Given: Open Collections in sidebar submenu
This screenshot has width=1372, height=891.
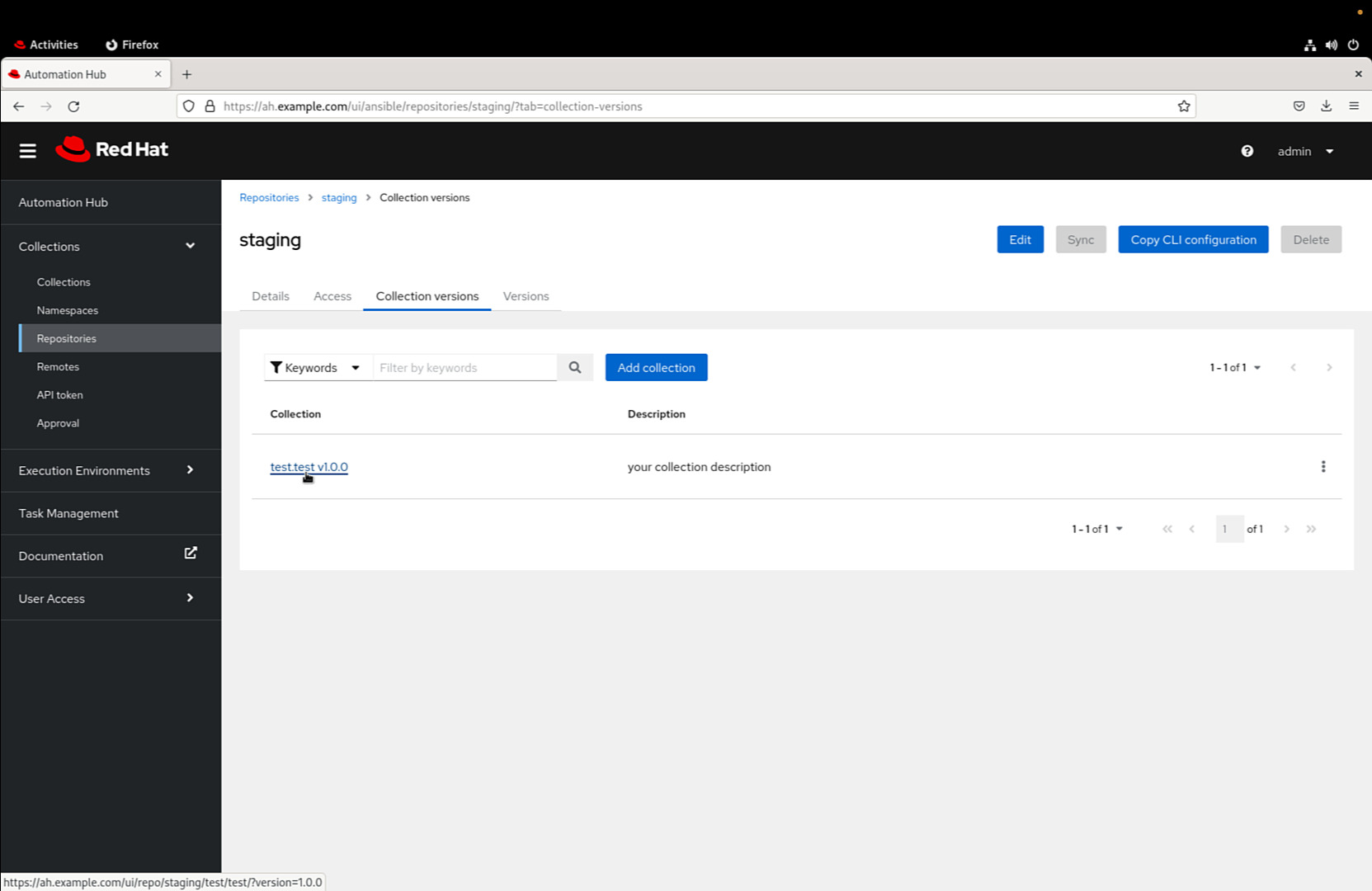Looking at the screenshot, I should (64, 282).
